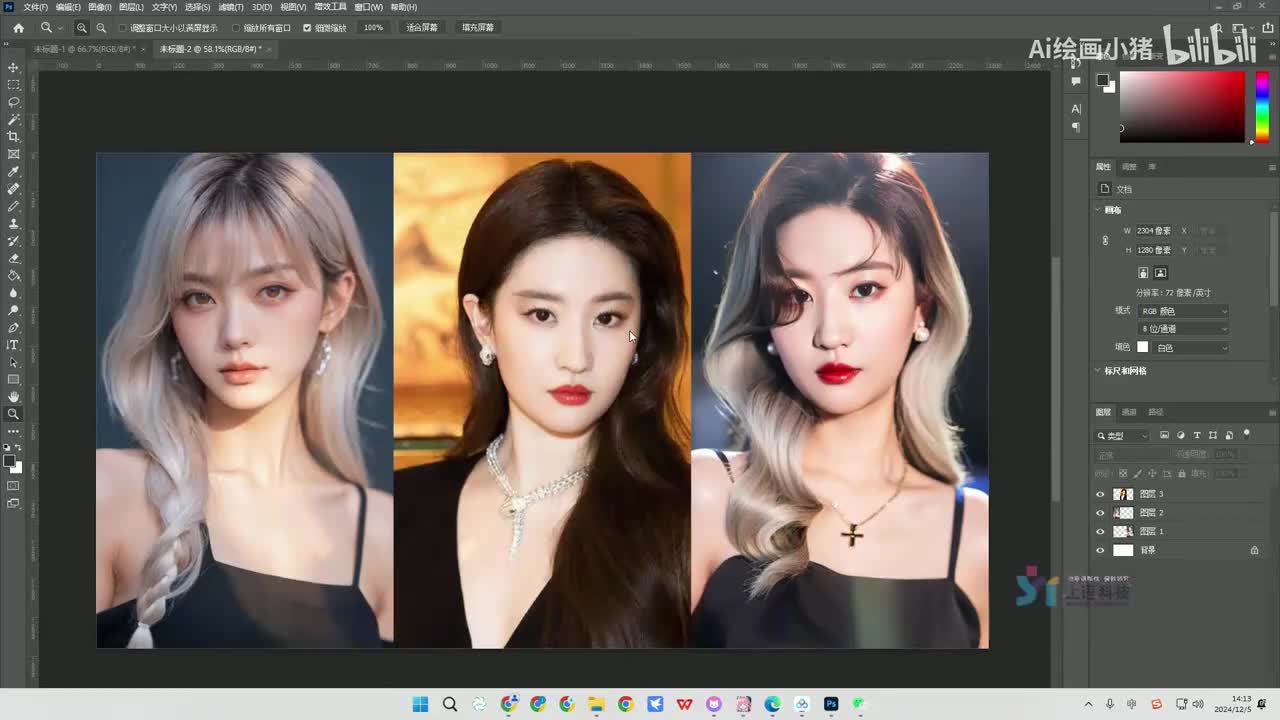Click inside the red color picker field
This screenshot has width=1280, height=720.
point(1181,107)
